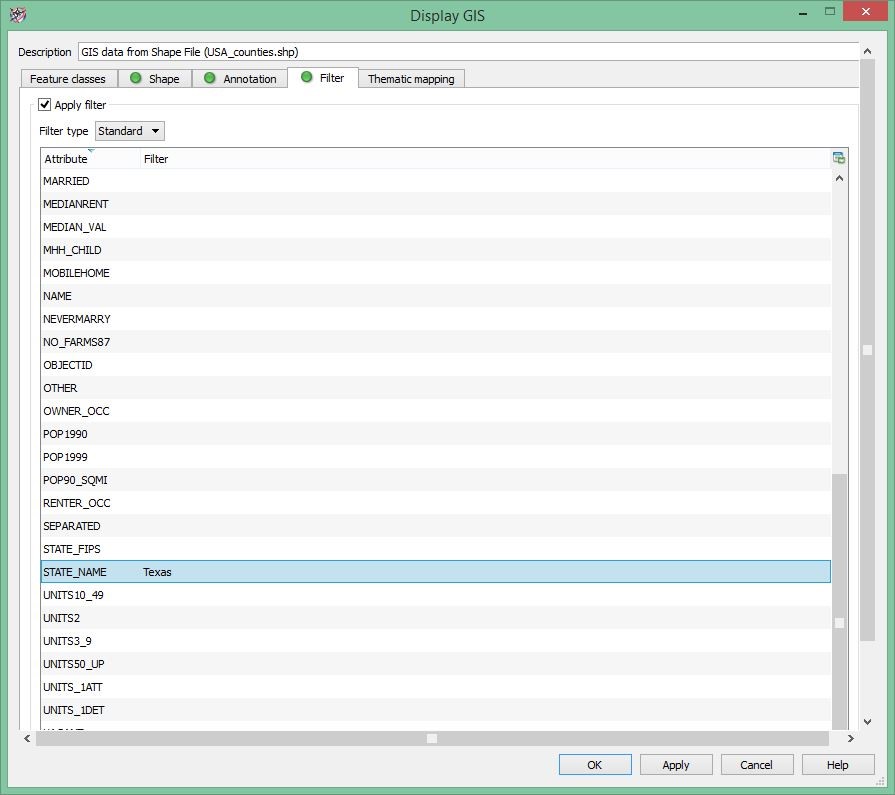895x795 pixels.
Task: Open the Thematic mapping tab
Action: pos(410,79)
